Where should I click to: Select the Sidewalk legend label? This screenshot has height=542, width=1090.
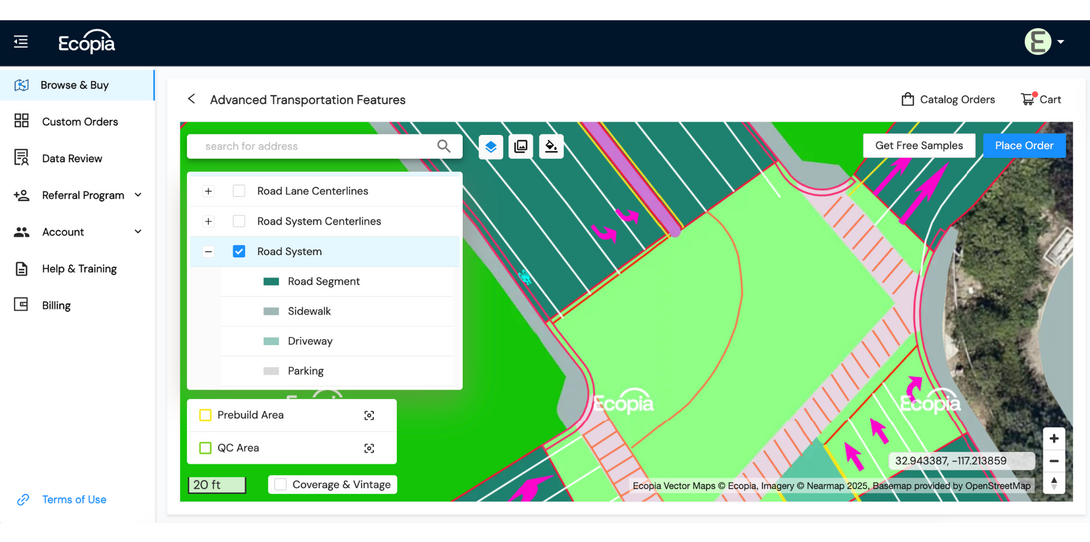point(309,311)
